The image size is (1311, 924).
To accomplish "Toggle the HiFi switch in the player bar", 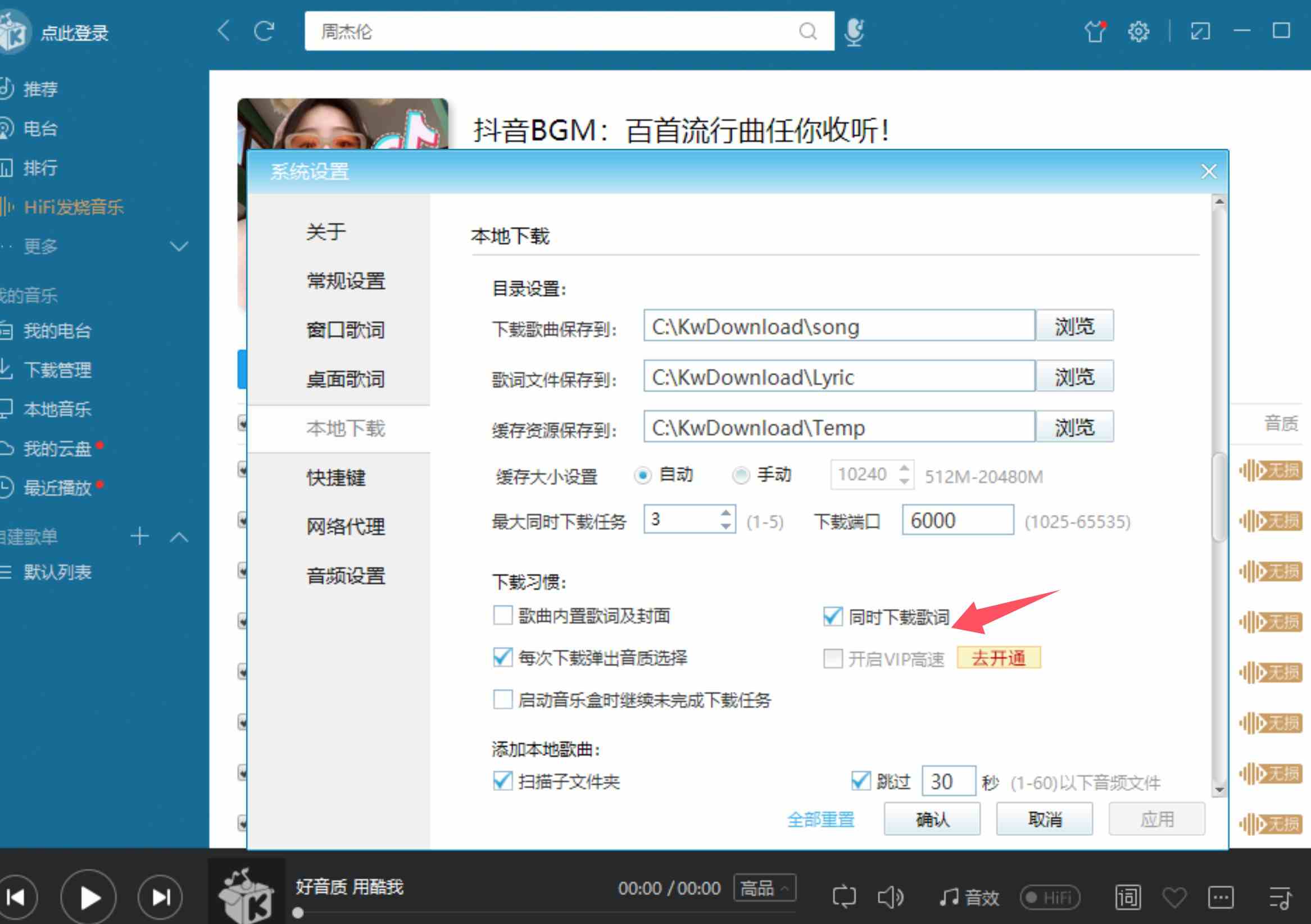I will tap(1051, 897).
